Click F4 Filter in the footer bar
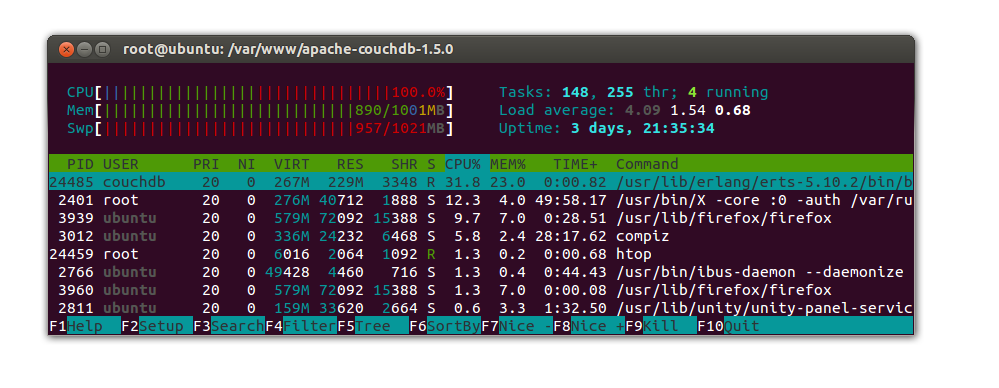This screenshot has width=999, height=388. tap(301, 326)
